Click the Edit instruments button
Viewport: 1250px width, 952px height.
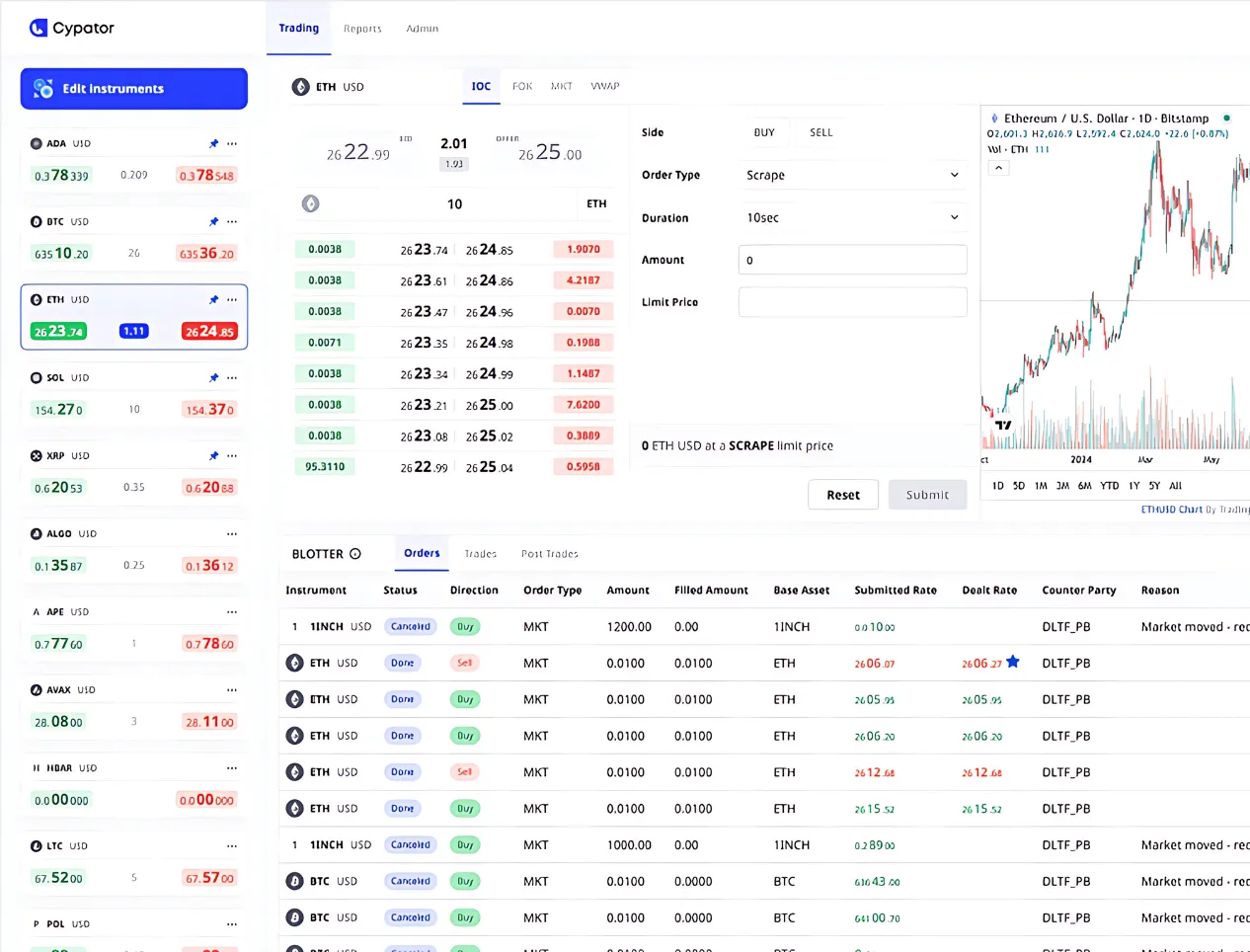(x=134, y=89)
